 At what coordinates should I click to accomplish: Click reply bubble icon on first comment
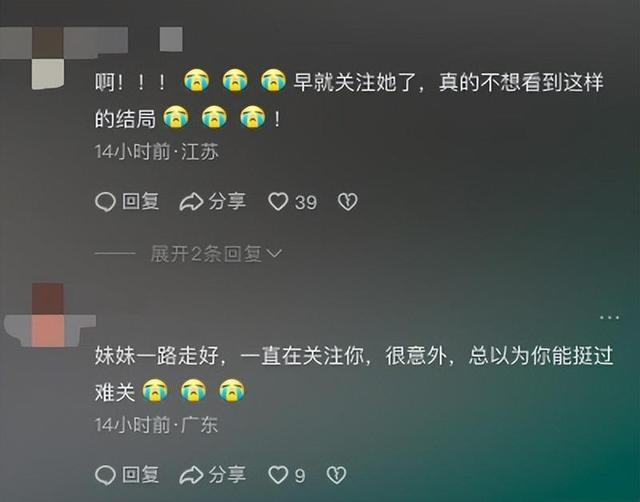point(105,202)
